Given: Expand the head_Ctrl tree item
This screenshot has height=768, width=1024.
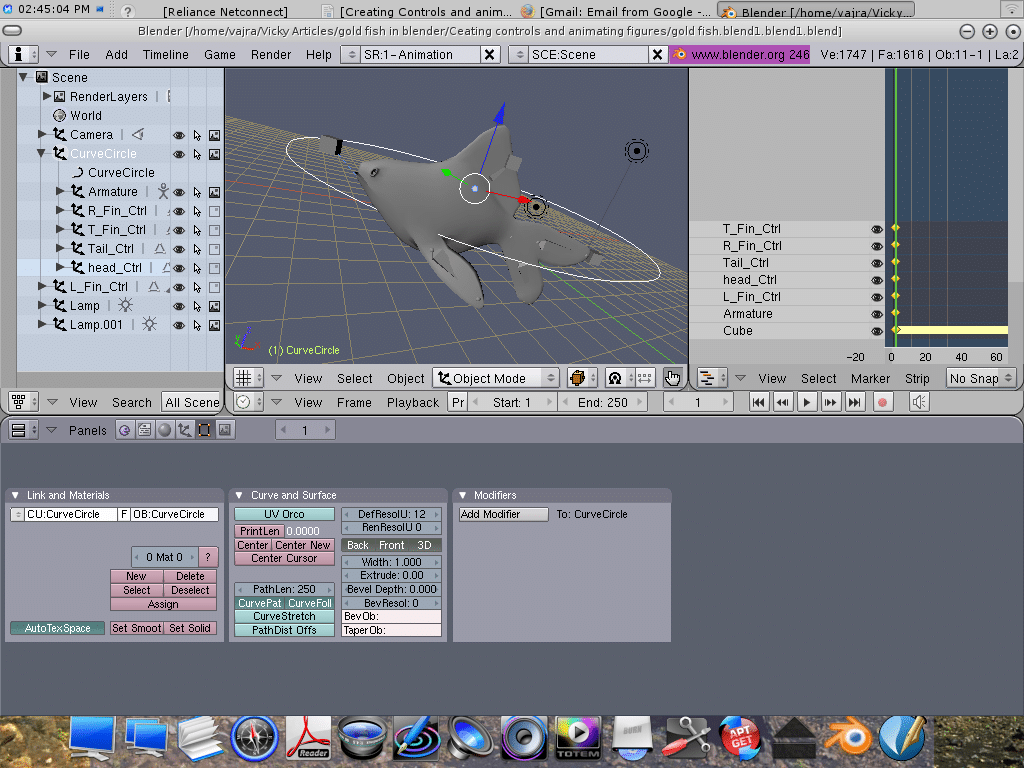Looking at the screenshot, I should click(62, 268).
